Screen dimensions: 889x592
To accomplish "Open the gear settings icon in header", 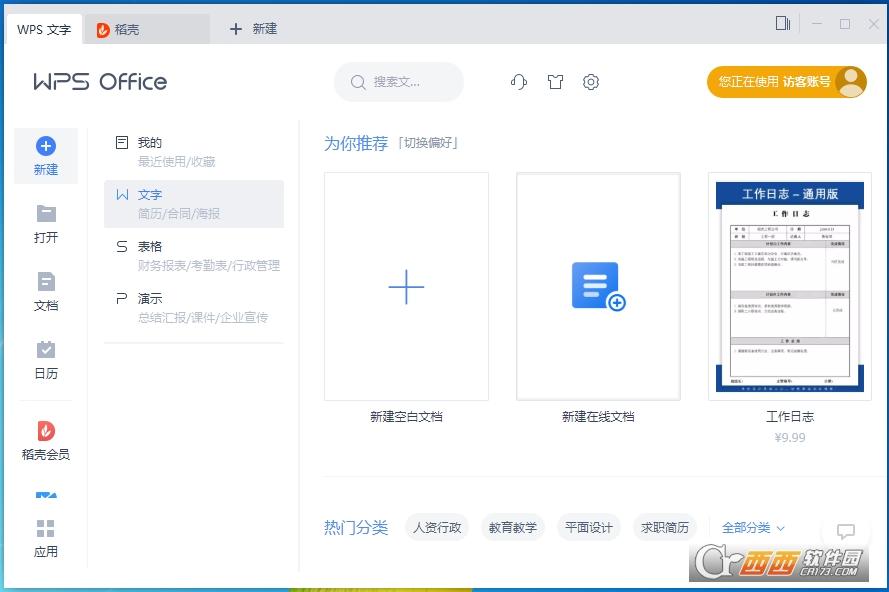I will coord(591,82).
